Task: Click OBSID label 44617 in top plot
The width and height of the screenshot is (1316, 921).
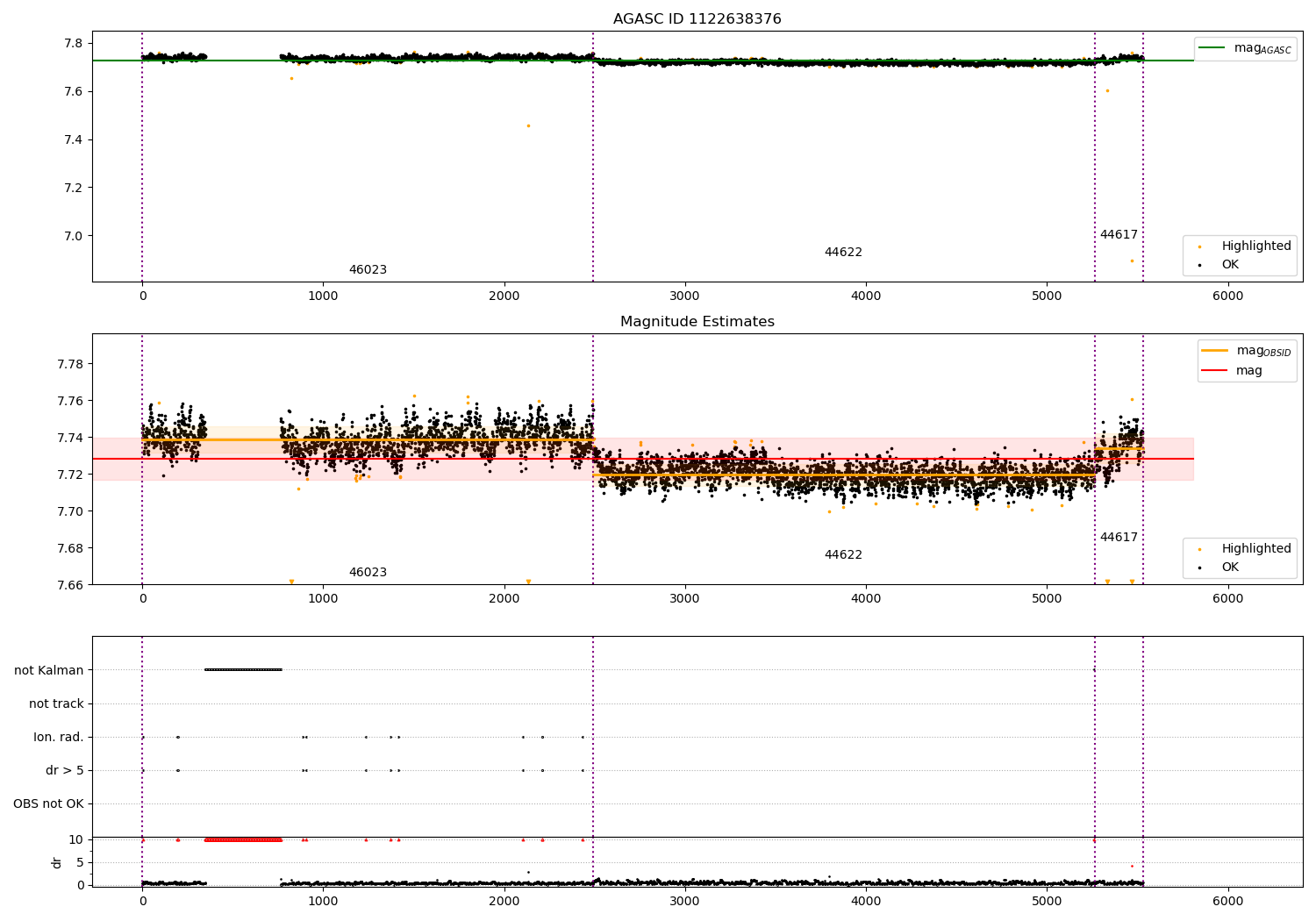Action: click(x=1119, y=235)
